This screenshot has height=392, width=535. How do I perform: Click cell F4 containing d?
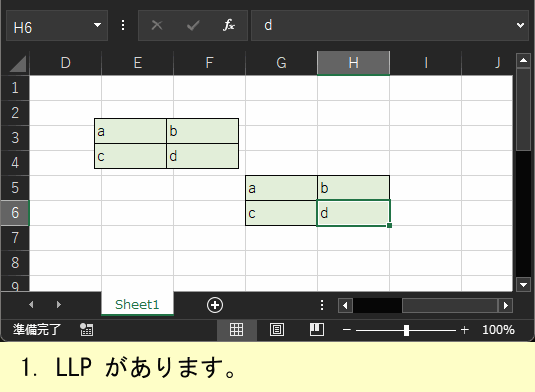coord(202,156)
